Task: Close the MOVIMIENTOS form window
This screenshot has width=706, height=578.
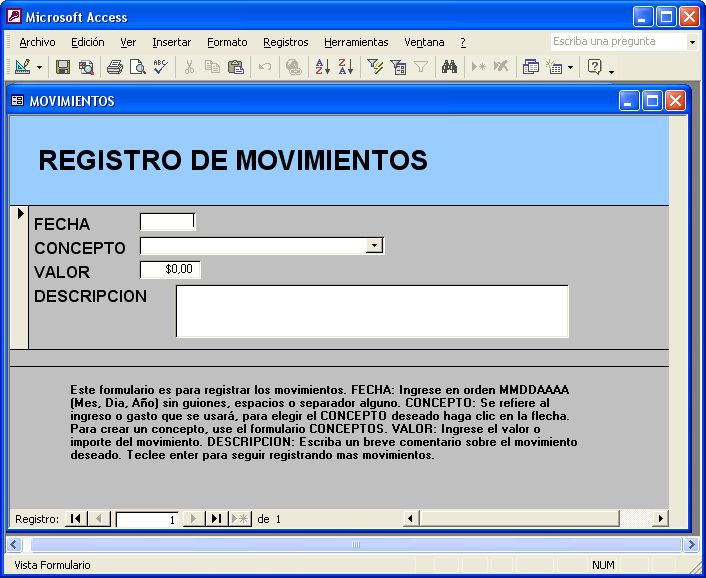Action: pyautogui.click(x=675, y=100)
